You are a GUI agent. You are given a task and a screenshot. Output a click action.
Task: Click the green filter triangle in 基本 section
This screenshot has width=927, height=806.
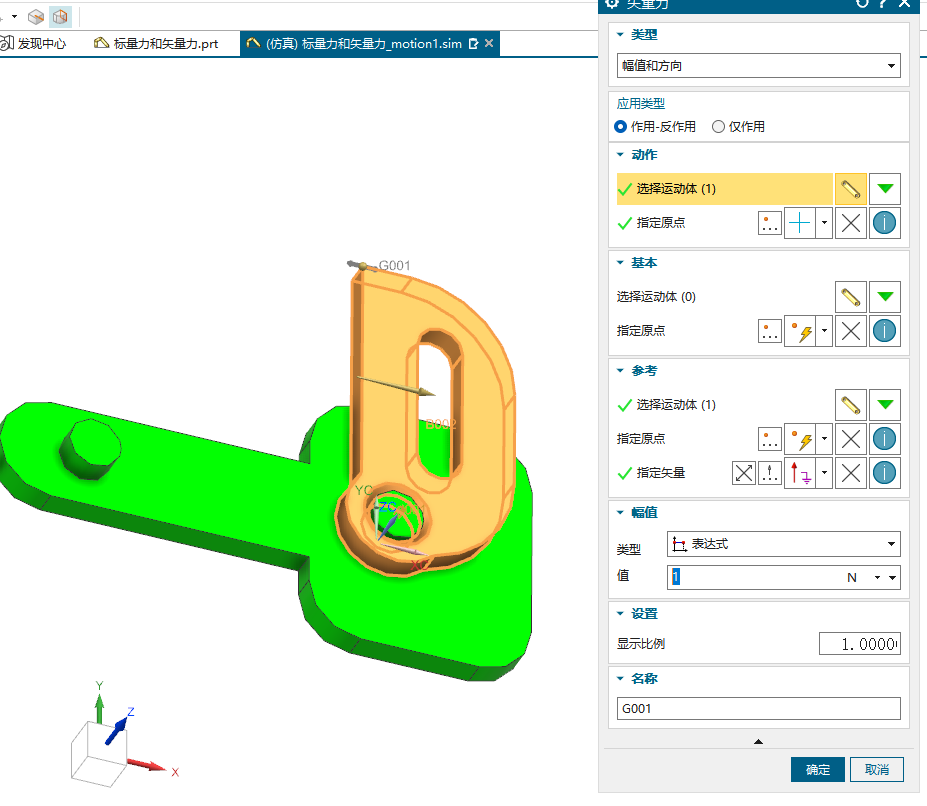pos(885,297)
